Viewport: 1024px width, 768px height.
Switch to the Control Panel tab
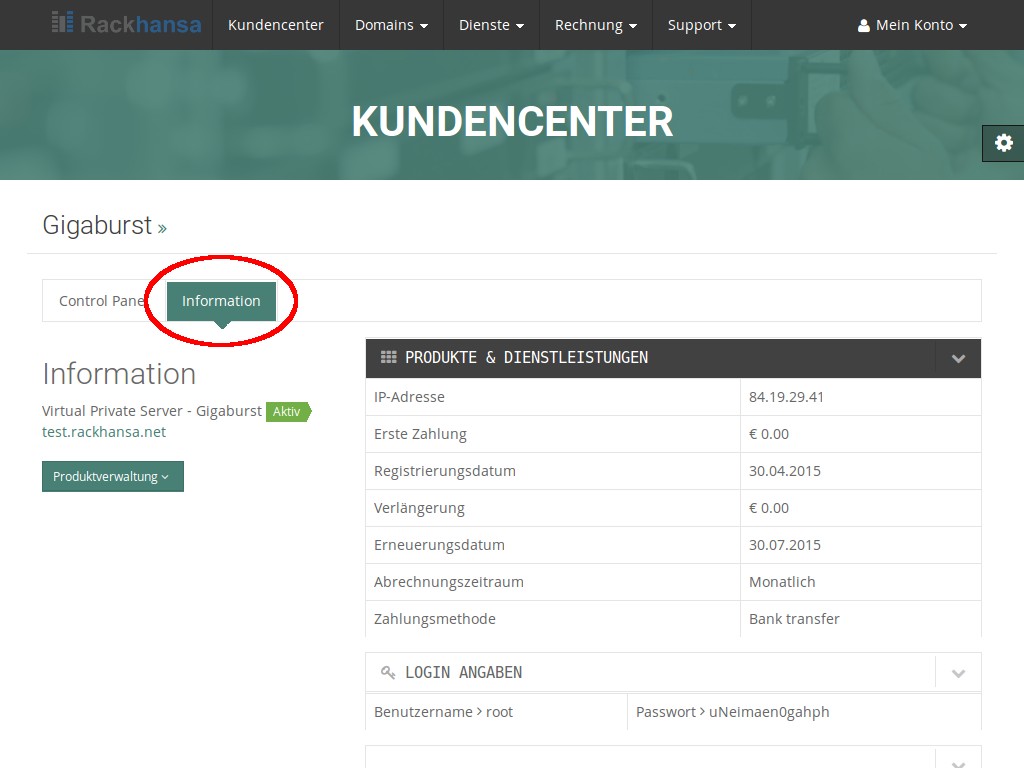click(x=102, y=301)
